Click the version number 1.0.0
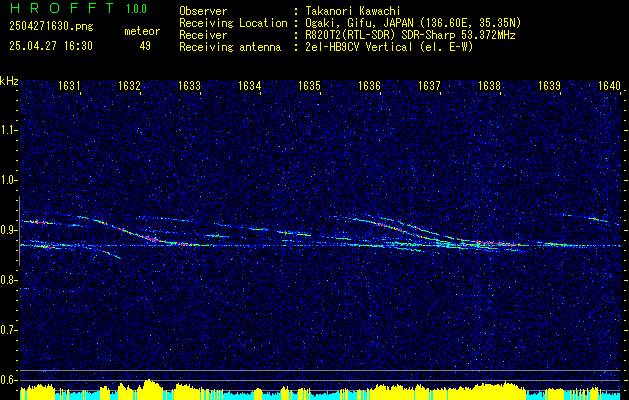 (136, 9)
